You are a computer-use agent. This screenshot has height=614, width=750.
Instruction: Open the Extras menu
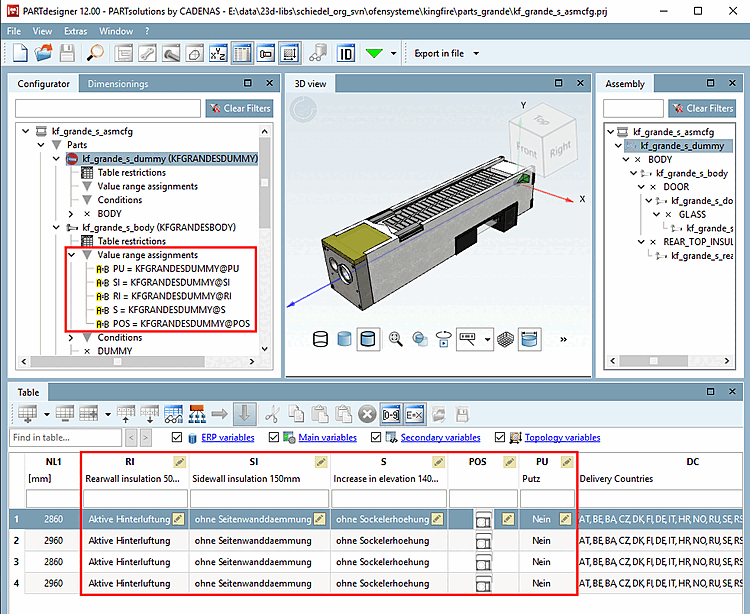pyautogui.click(x=75, y=31)
